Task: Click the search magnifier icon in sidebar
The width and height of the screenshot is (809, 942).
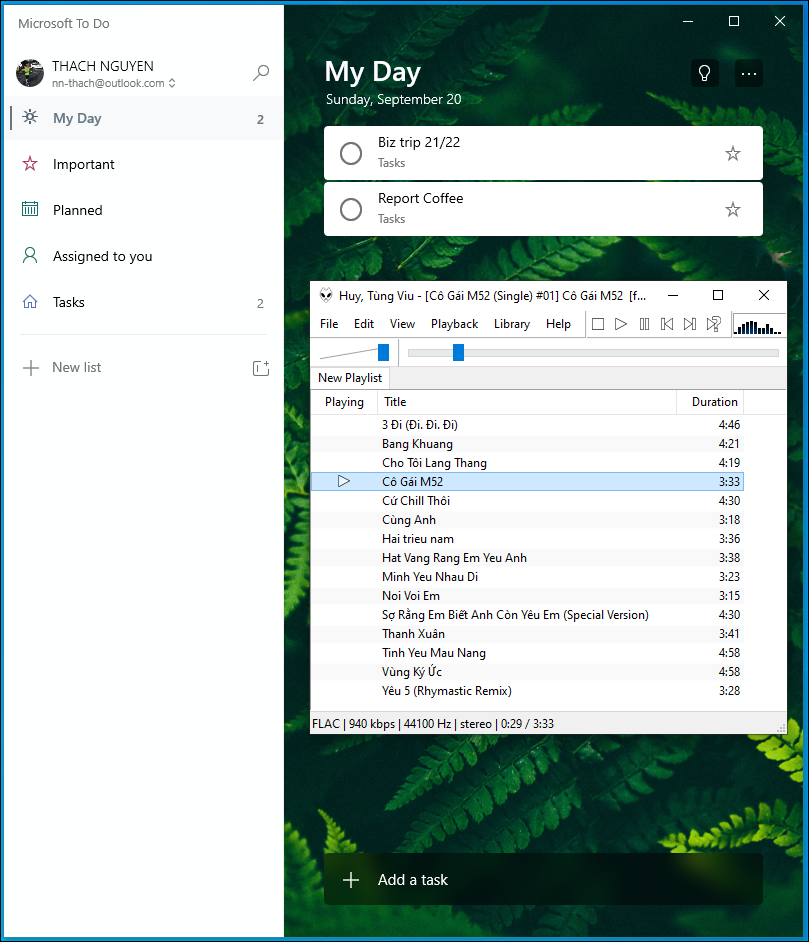Action: (261, 73)
